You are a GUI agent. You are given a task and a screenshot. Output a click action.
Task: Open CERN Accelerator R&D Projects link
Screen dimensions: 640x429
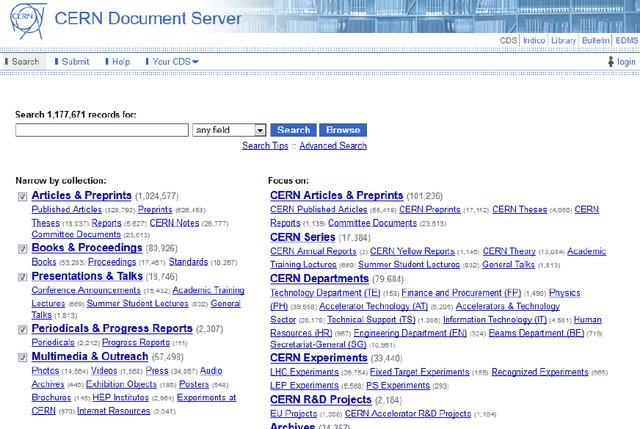(408, 413)
